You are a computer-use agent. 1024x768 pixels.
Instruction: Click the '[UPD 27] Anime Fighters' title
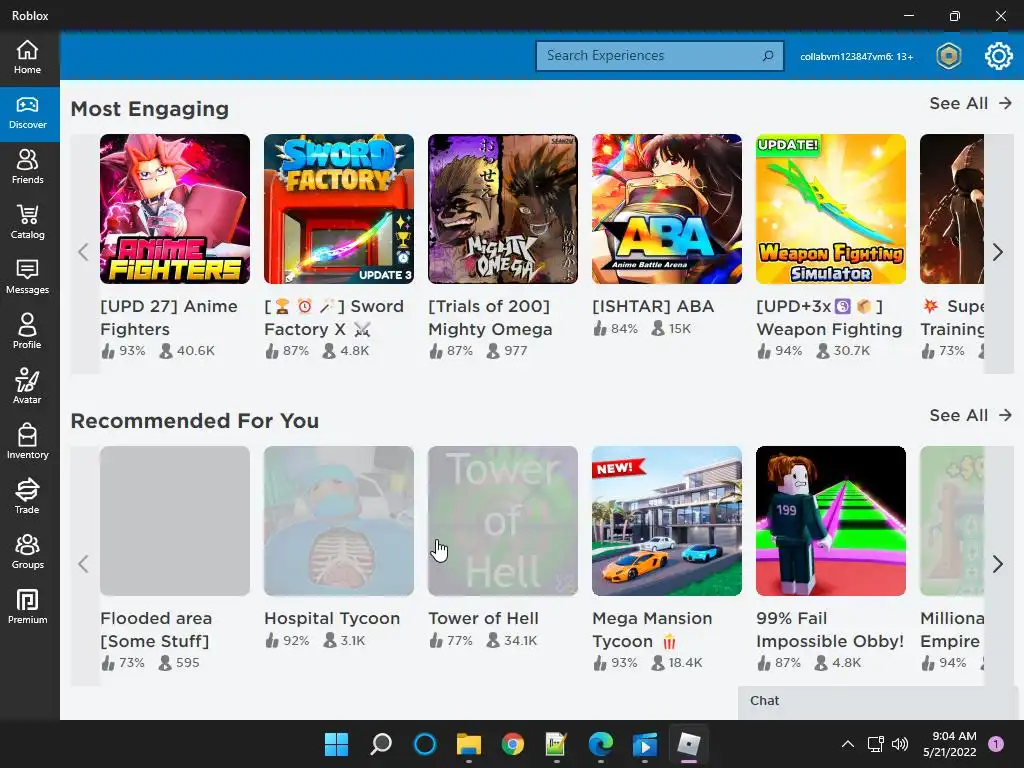click(168, 317)
